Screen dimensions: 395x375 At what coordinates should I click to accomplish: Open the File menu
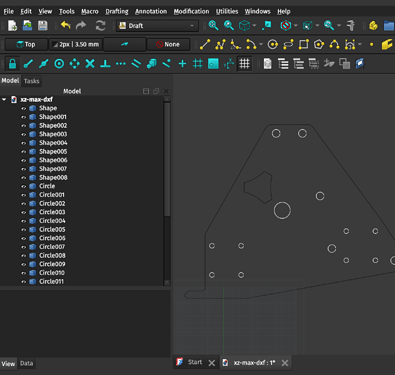pyautogui.click(x=9, y=11)
